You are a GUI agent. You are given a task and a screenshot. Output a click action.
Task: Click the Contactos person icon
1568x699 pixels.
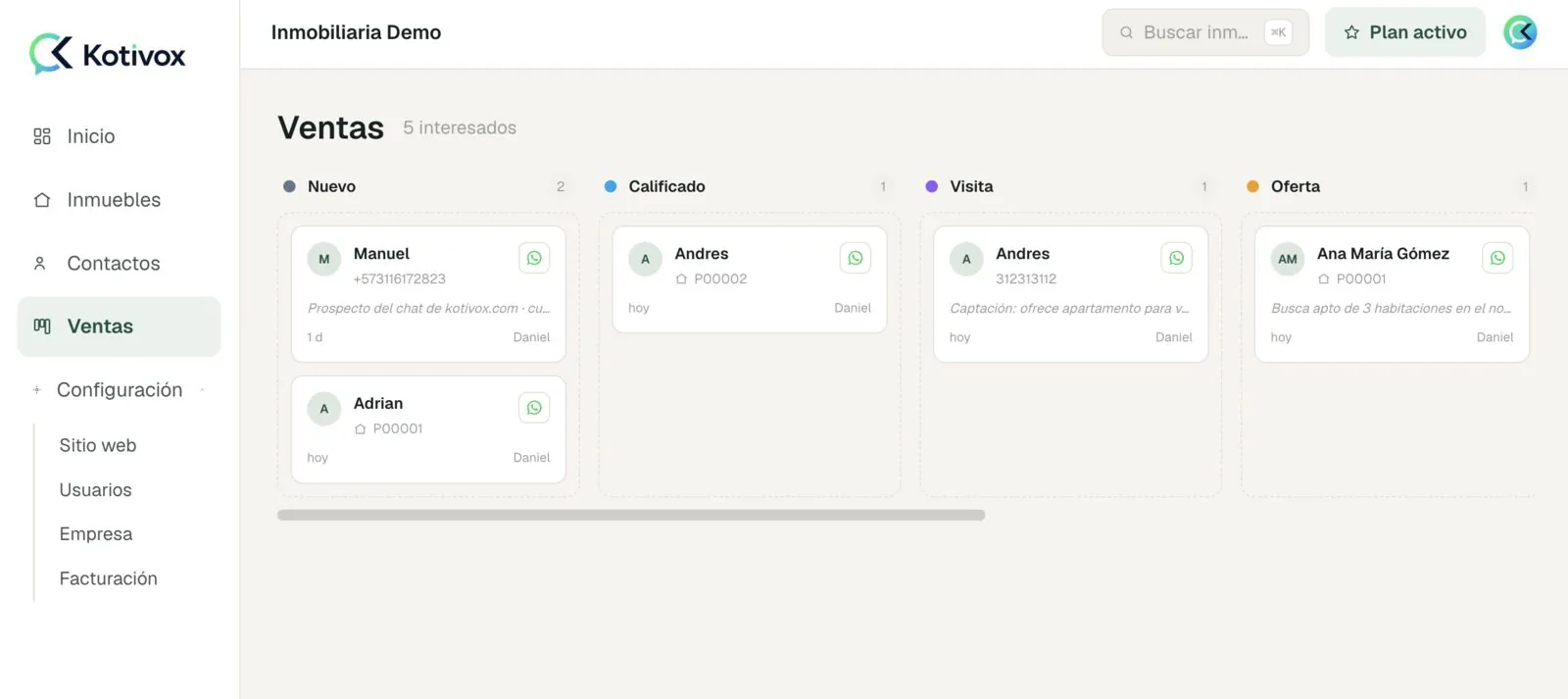[x=40, y=264]
